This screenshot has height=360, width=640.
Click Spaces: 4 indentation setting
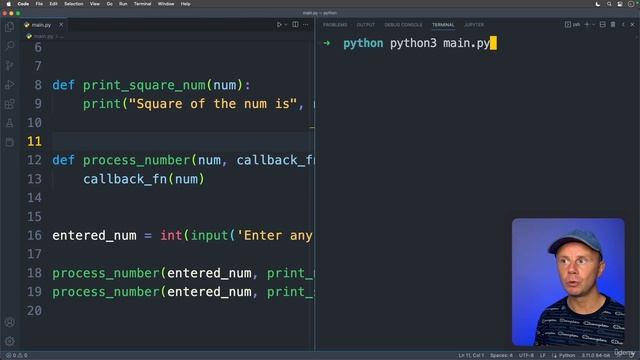[501, 355]
